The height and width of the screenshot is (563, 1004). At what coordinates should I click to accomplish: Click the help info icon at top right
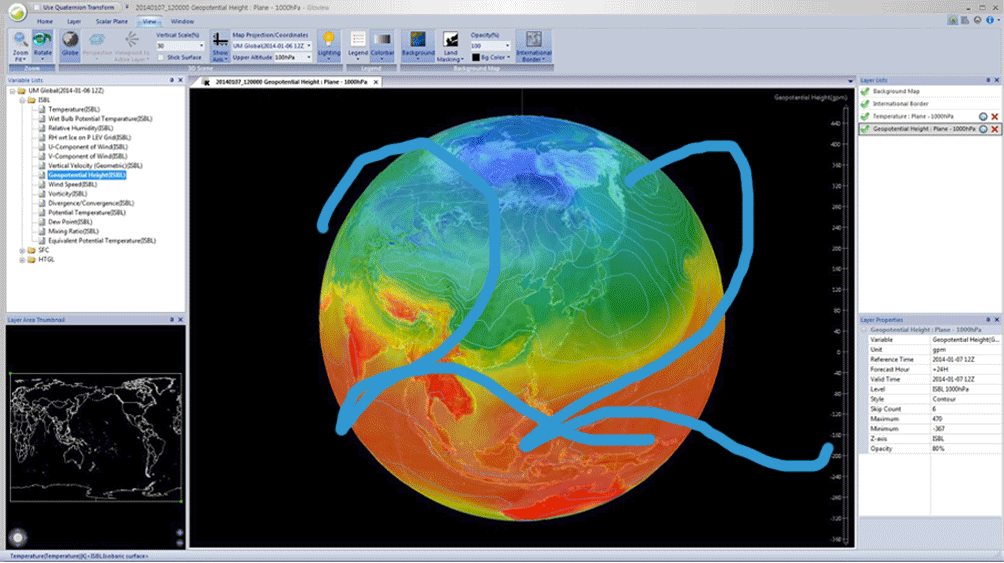(x=989, y=20)
